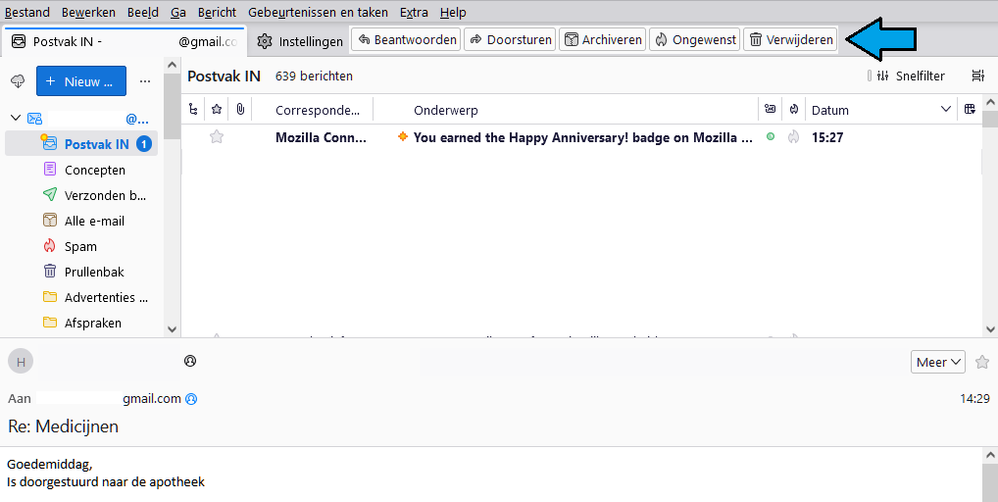Toggle star on the opened Medicijnen message

(982, 362)
